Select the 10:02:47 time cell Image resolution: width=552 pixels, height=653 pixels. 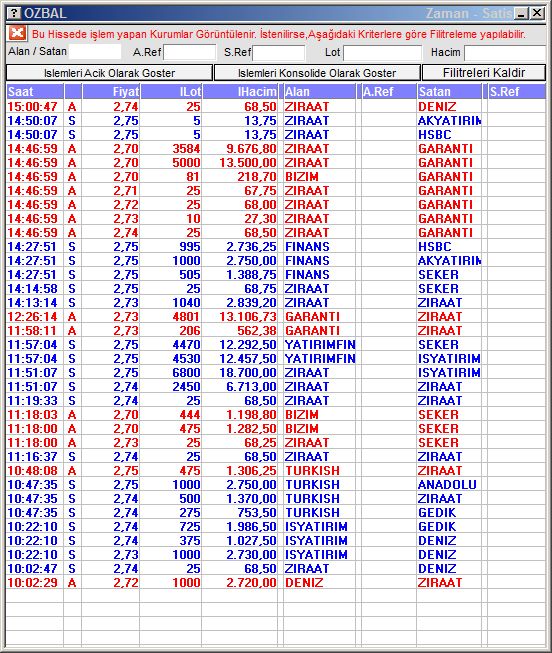(32, 569)
